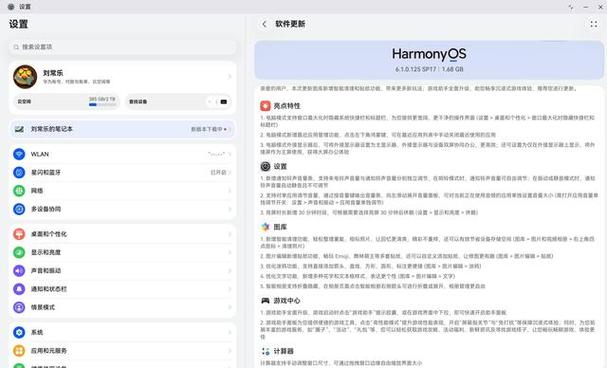Click the blue 系统 system gear icon
The image size is (607, 368).
[19, 332]
